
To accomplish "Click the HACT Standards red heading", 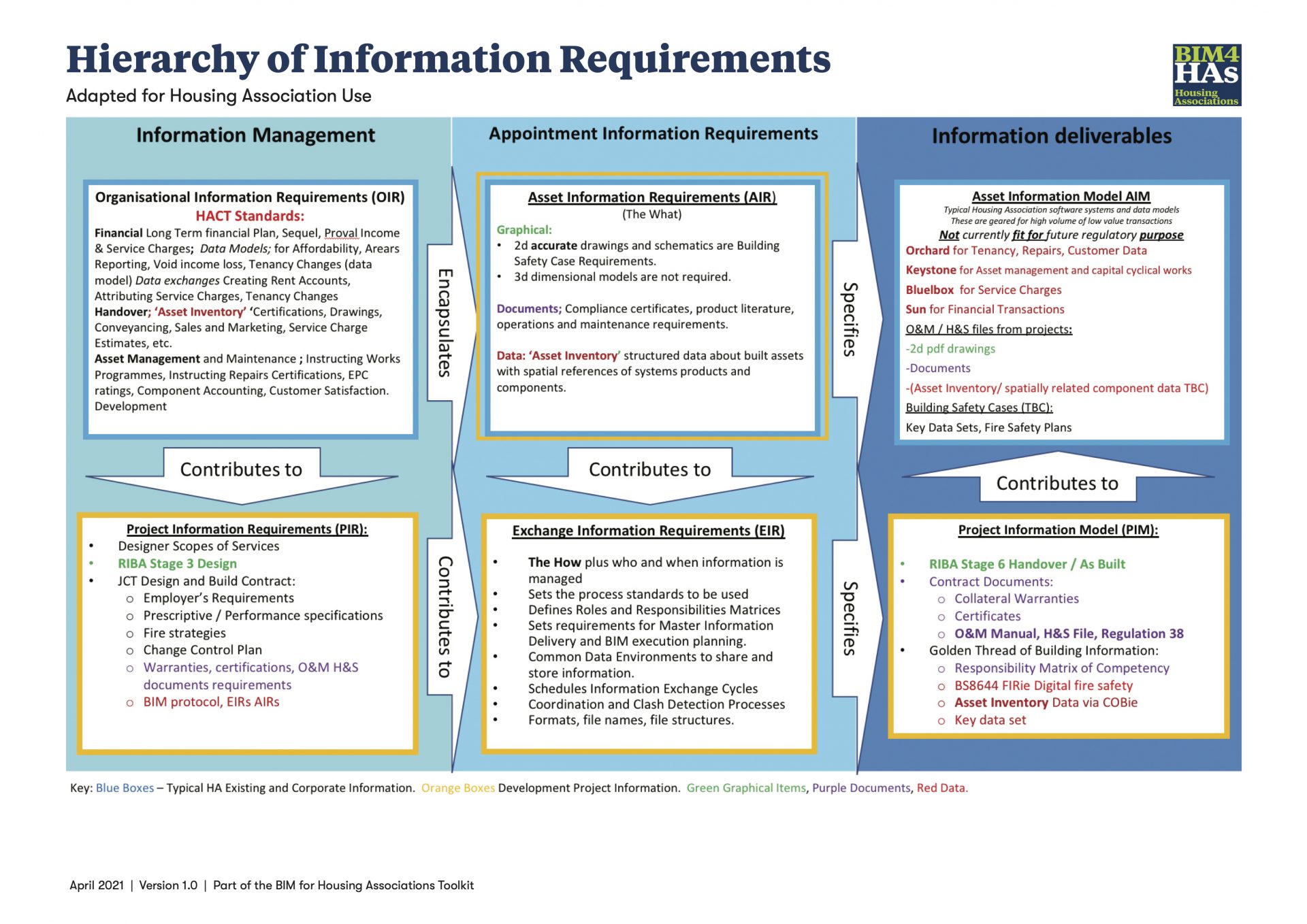I will click(x=250, y=216).
